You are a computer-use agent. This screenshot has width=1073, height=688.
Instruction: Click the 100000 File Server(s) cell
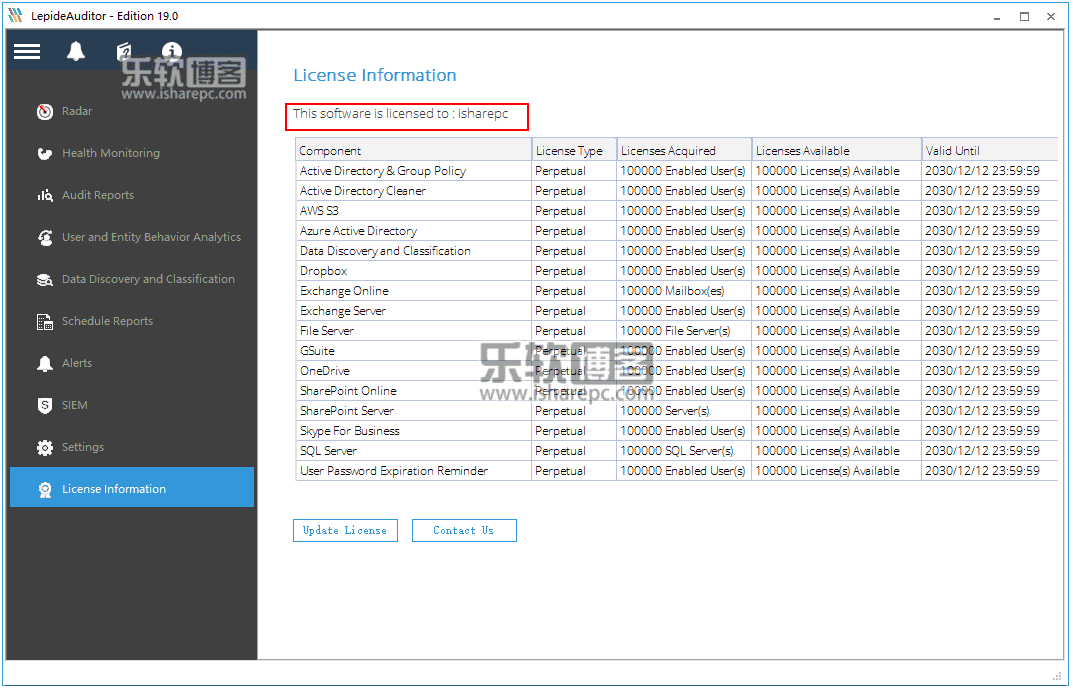[684, 331]
